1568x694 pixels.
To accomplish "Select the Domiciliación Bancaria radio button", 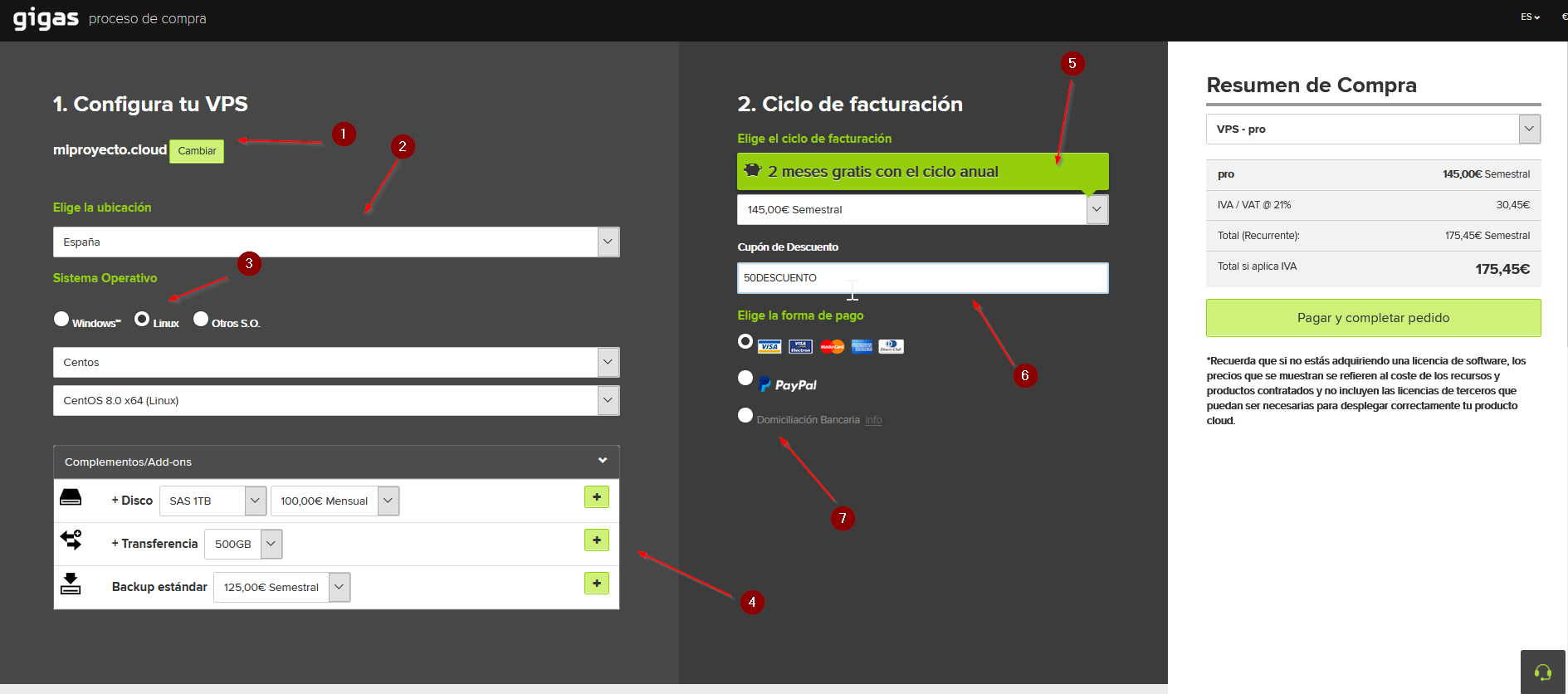I will [x=745, y=415].
